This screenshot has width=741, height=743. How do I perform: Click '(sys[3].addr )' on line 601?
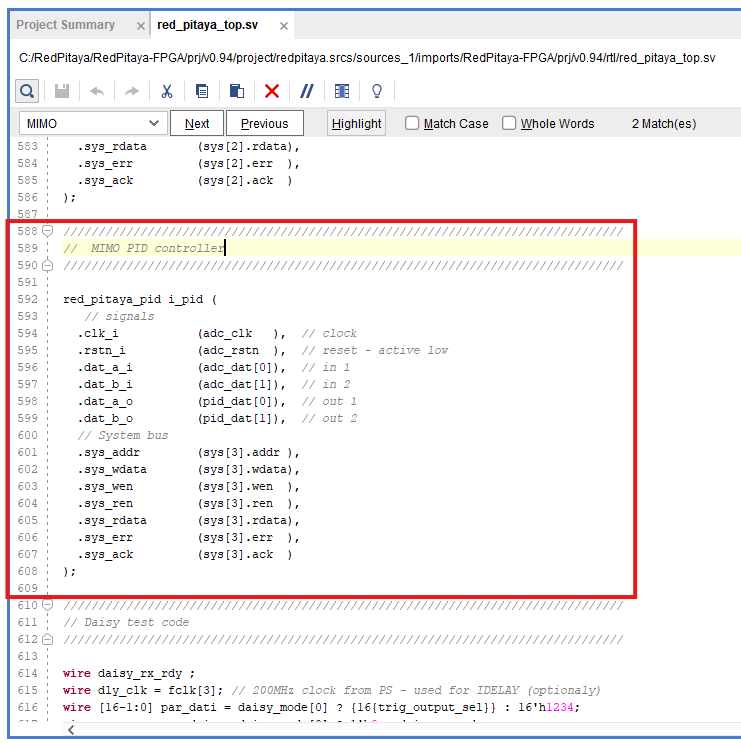pos(245,453)
